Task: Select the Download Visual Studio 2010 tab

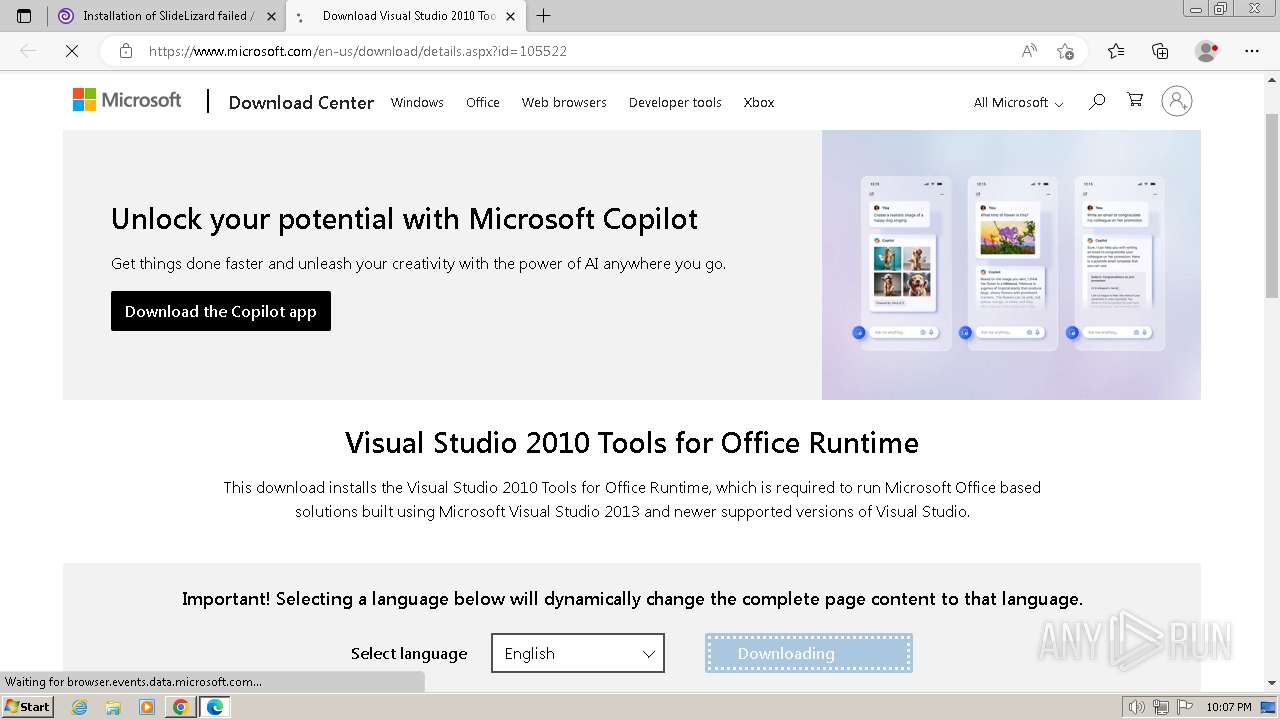Action: pos(405,16)
